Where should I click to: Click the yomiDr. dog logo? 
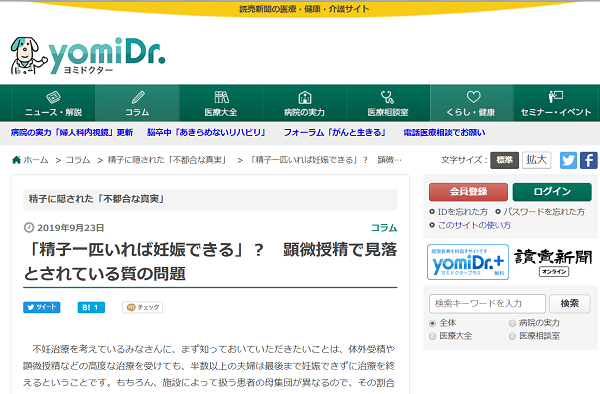[88, 56]
